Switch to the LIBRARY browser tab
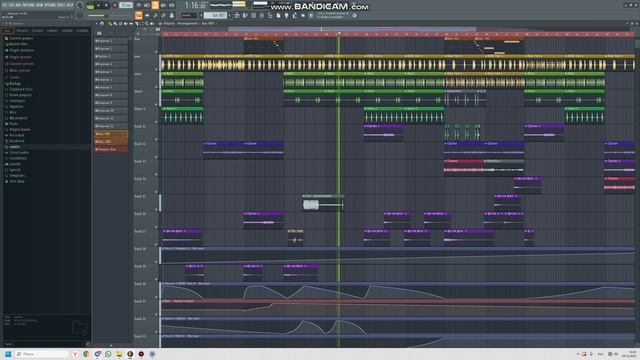This screenshot has height=360, width=640. [x=52, y=31]
